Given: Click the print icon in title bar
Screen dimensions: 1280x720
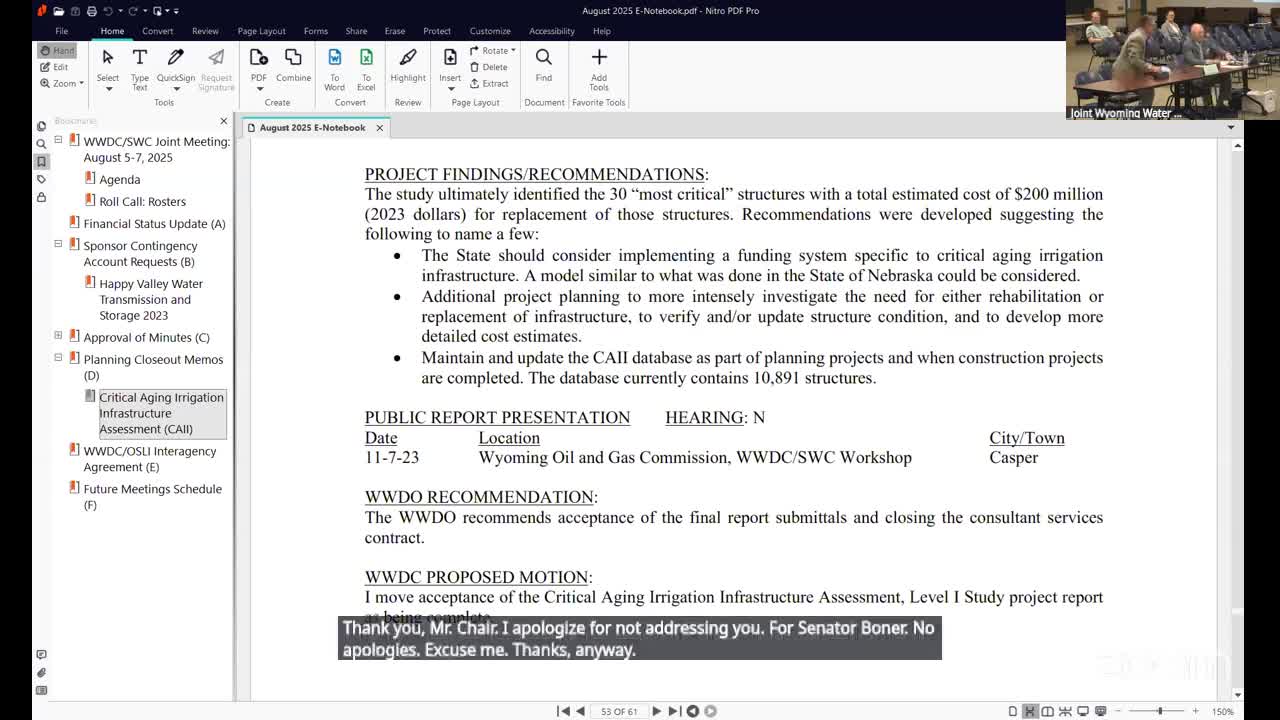Looking at the screenshot, I should [92, 11].
